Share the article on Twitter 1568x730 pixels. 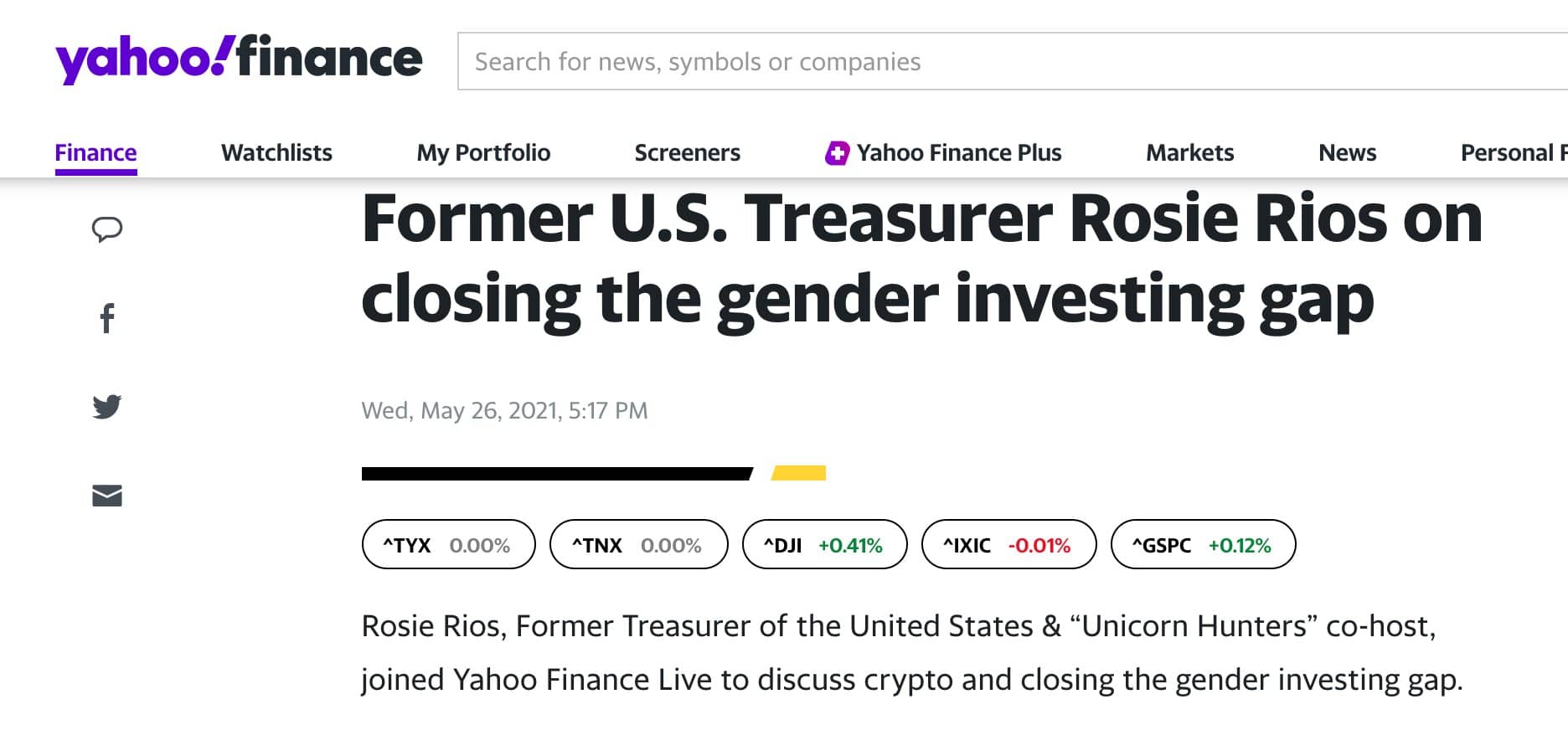pos(107,407)
